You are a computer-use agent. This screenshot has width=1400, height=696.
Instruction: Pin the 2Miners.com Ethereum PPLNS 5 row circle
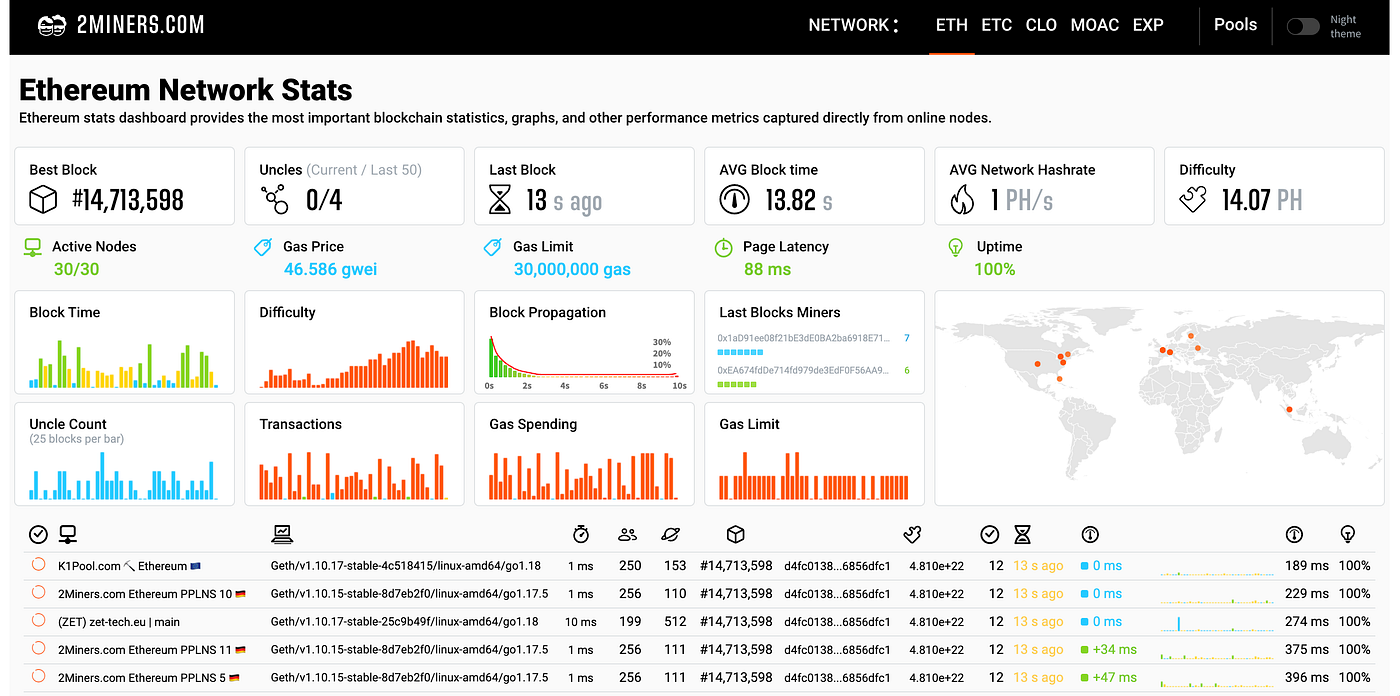39,677
